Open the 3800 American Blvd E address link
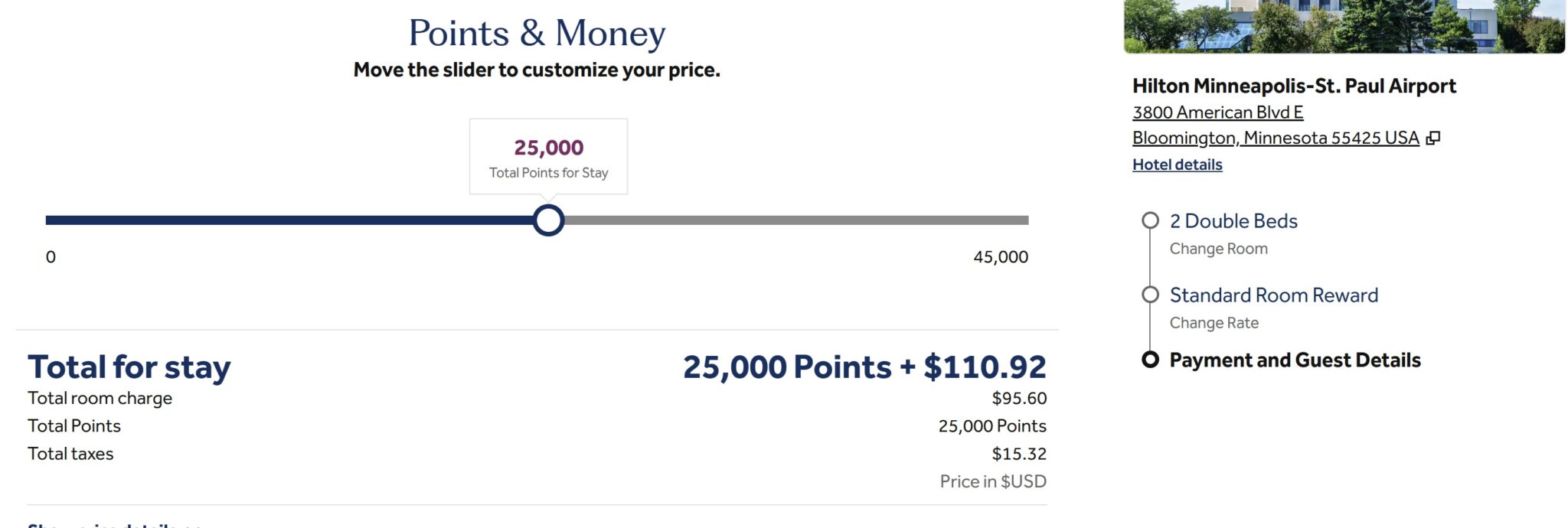The width and height of the screenshot is (1568, 528). coord(1217,112)
